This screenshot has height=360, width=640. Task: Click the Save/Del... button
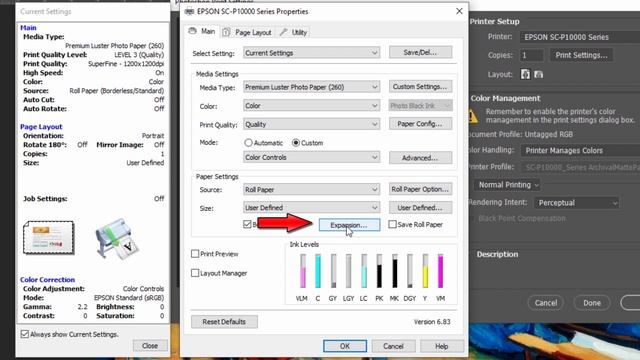[x=420, y=53]
